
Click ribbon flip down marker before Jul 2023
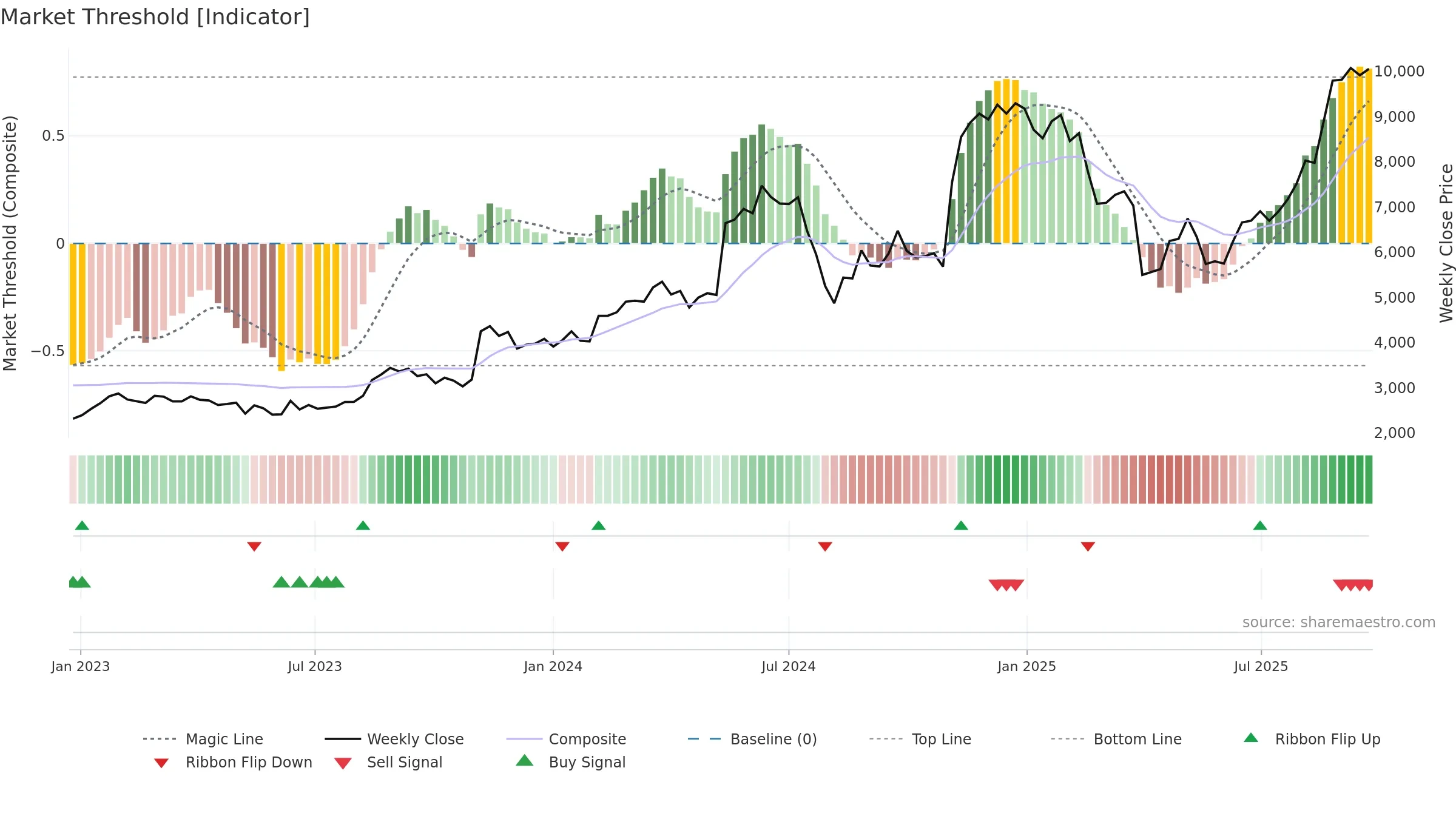[x=254, y=547]
